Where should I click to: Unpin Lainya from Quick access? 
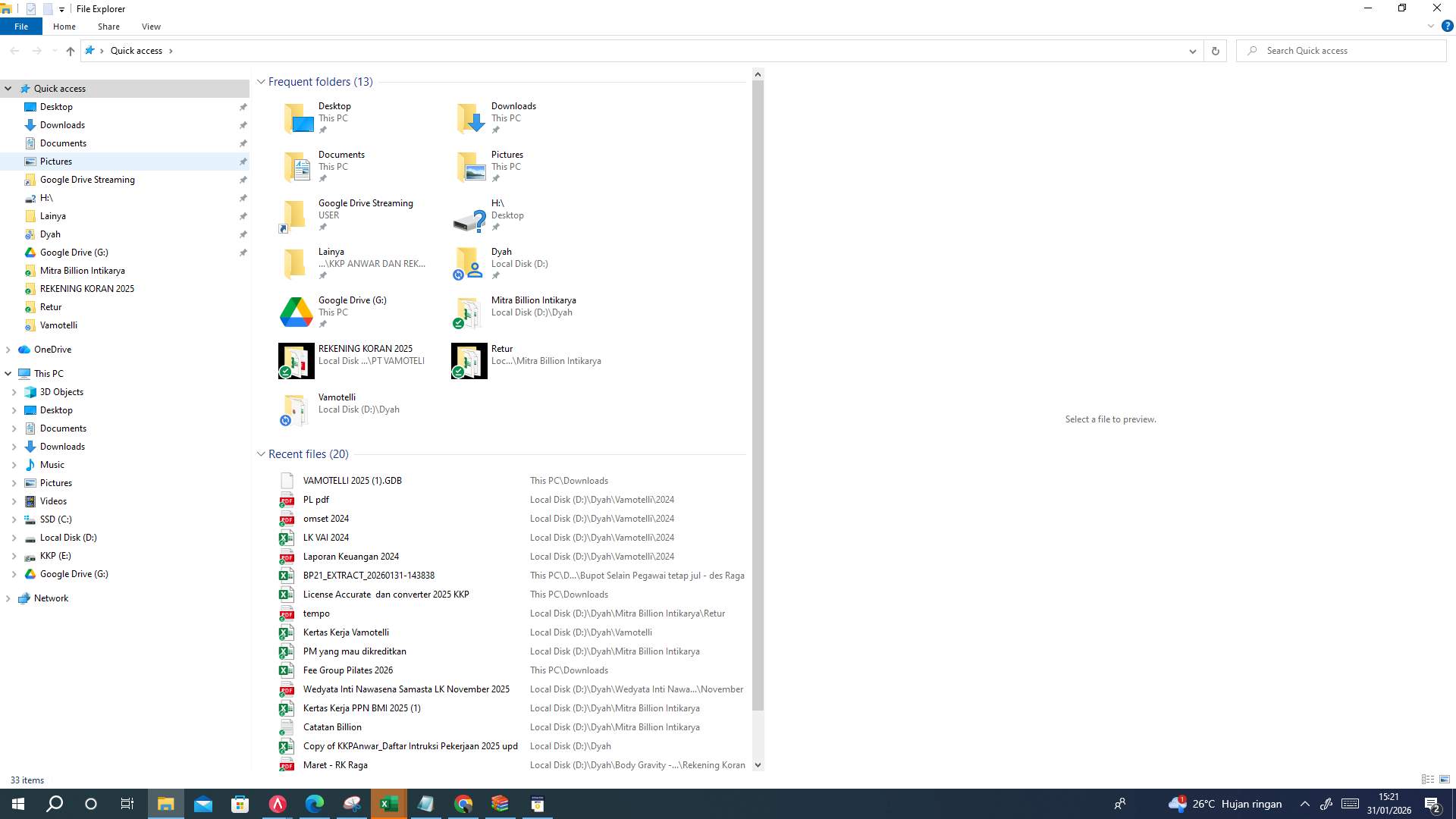pyautogui.click(x=243, y=216)
